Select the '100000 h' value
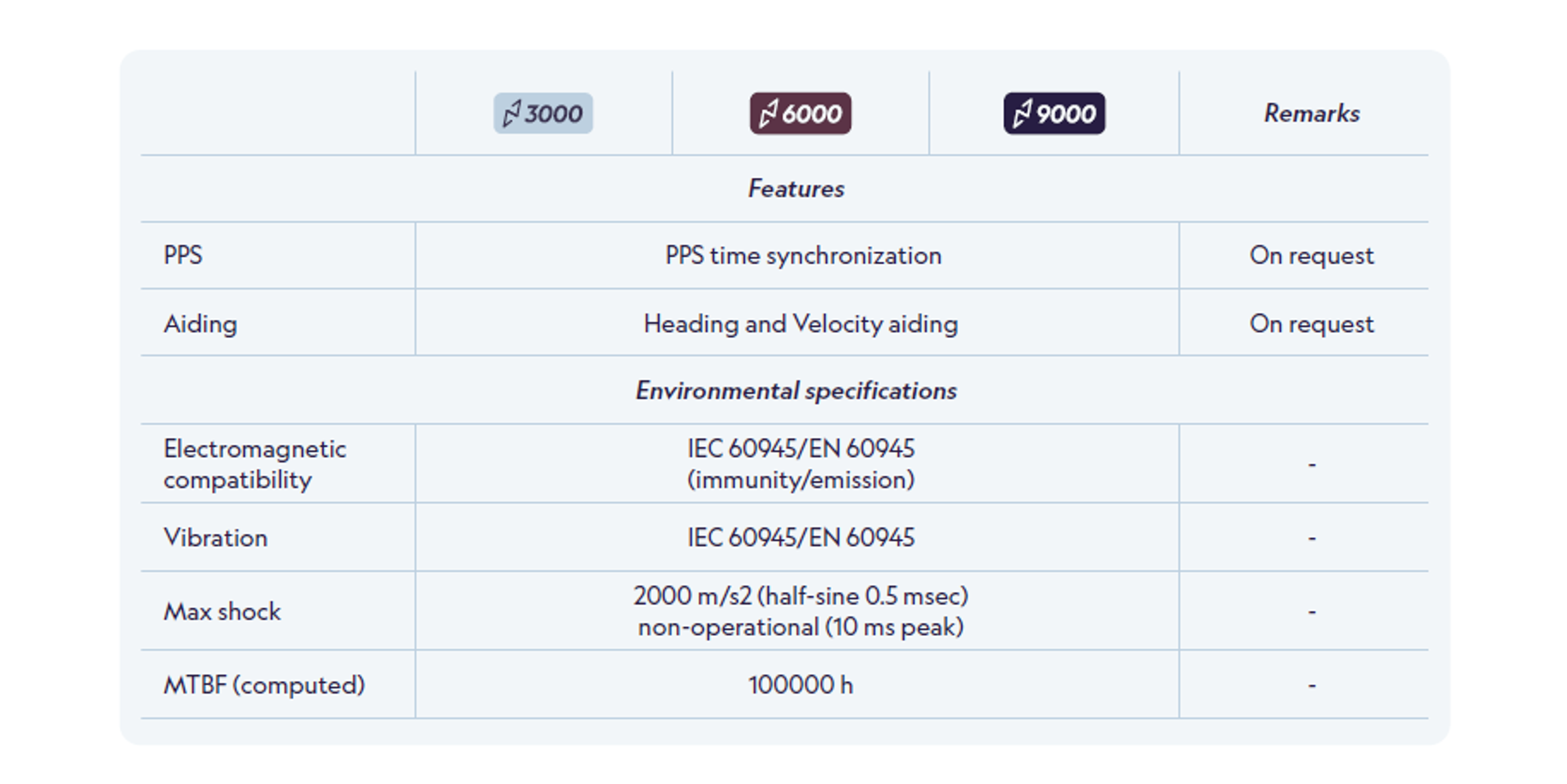Image resolution: width=1567 pixels, height=784 pixels. pos(801,685)
